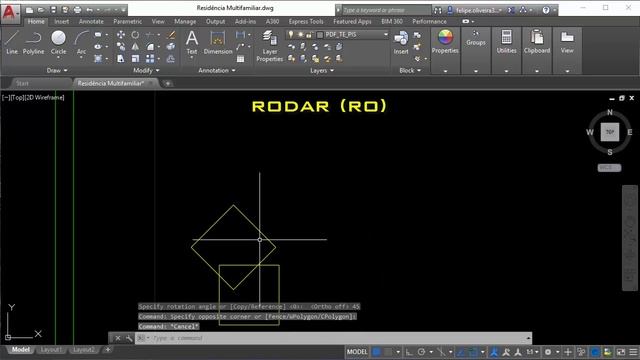This screenshot has width=640, height=360.
Task: Toggle grid display in status bar
Action: coord(377,351)
